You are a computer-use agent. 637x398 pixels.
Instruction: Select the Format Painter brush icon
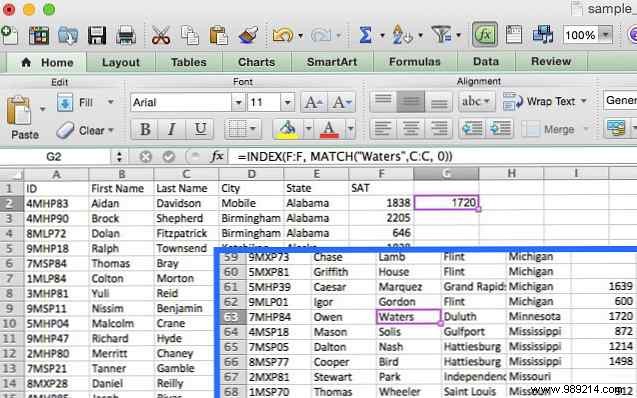(248, 35)
